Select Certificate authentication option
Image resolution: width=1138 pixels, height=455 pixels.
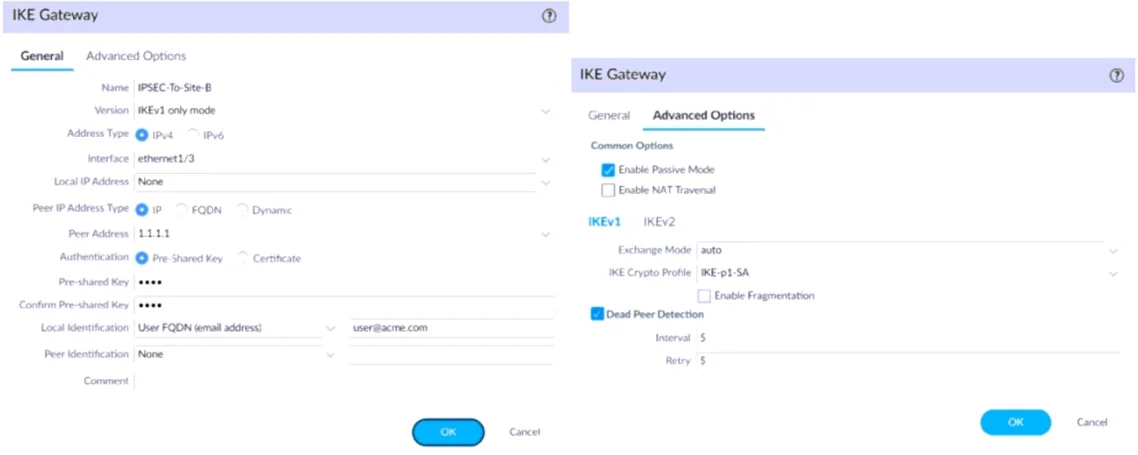[242, 258]
